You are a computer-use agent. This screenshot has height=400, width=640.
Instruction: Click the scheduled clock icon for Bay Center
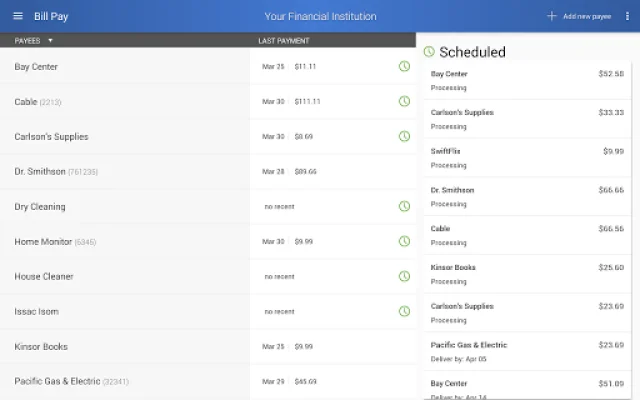[404, 66]
